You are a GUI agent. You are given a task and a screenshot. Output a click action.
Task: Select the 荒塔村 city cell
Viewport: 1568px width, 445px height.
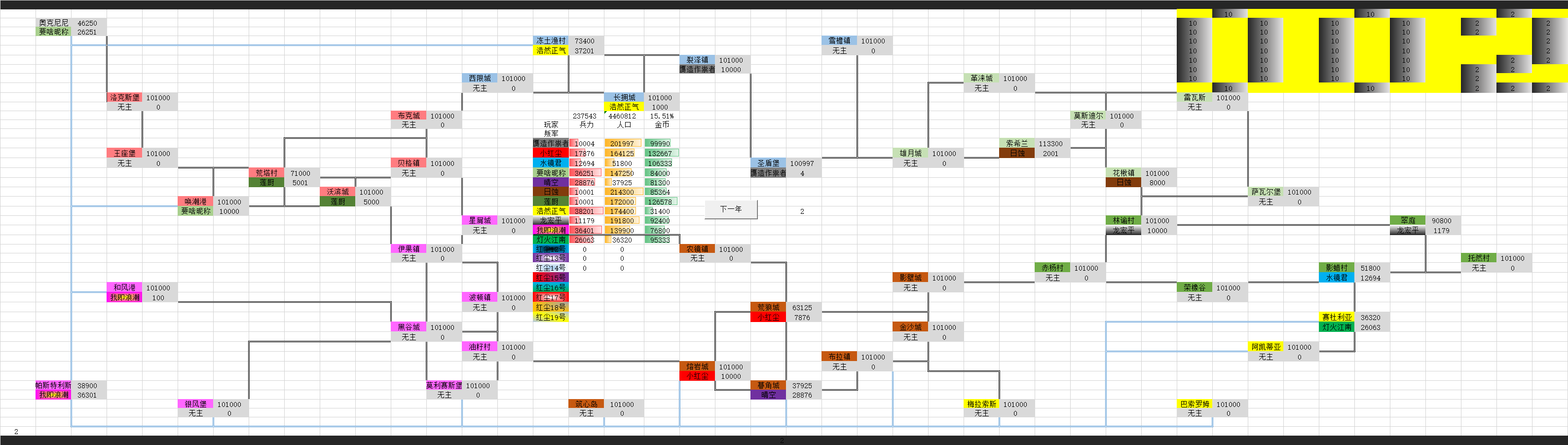pyautogui.click(x=266, y=173)
